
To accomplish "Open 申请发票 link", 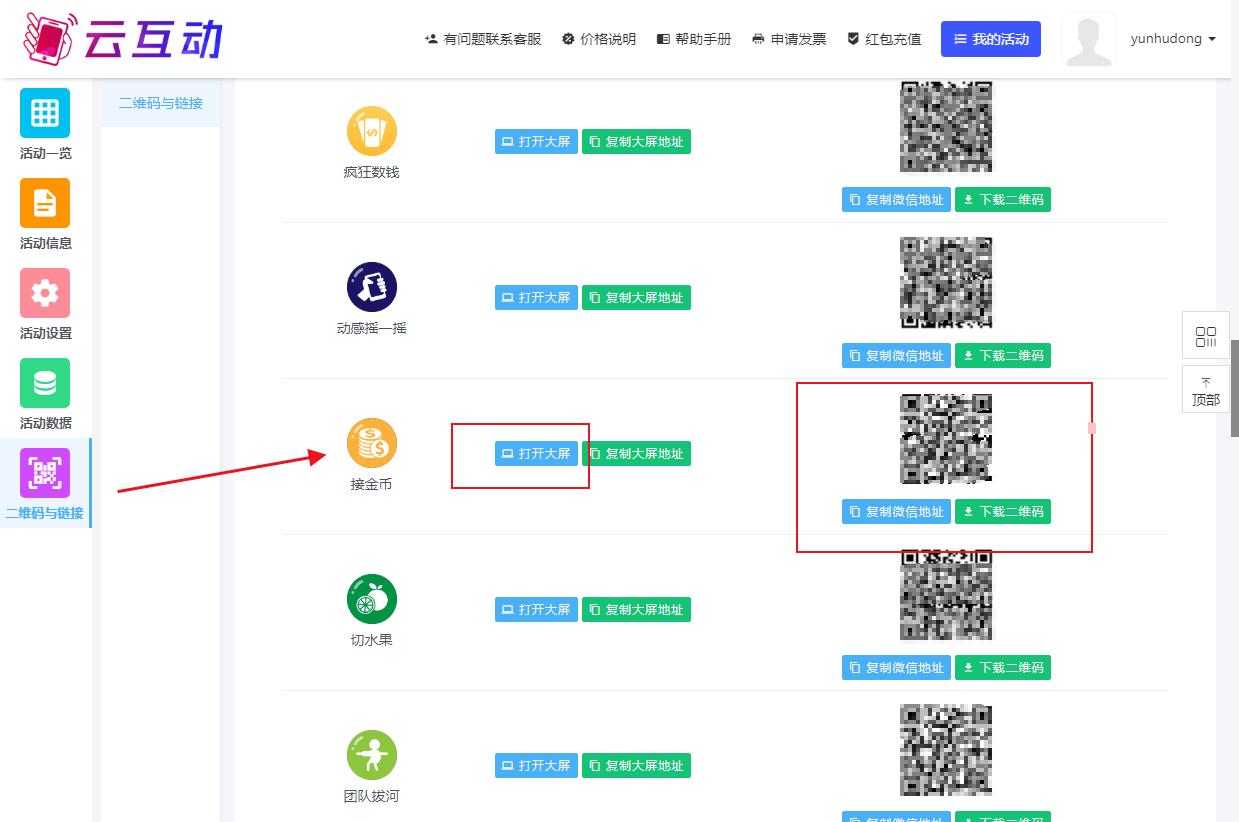I will coord(789,39).
